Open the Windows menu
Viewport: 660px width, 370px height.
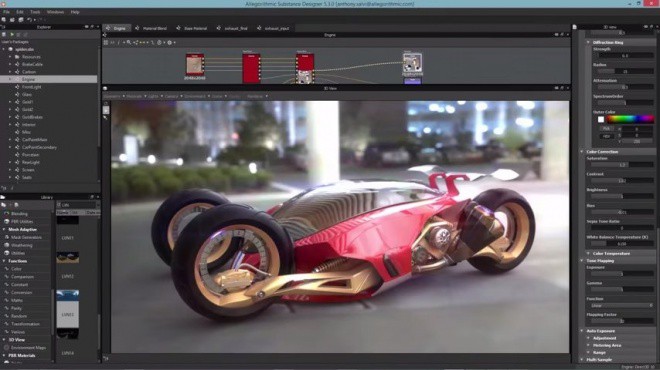click(55, 12)
